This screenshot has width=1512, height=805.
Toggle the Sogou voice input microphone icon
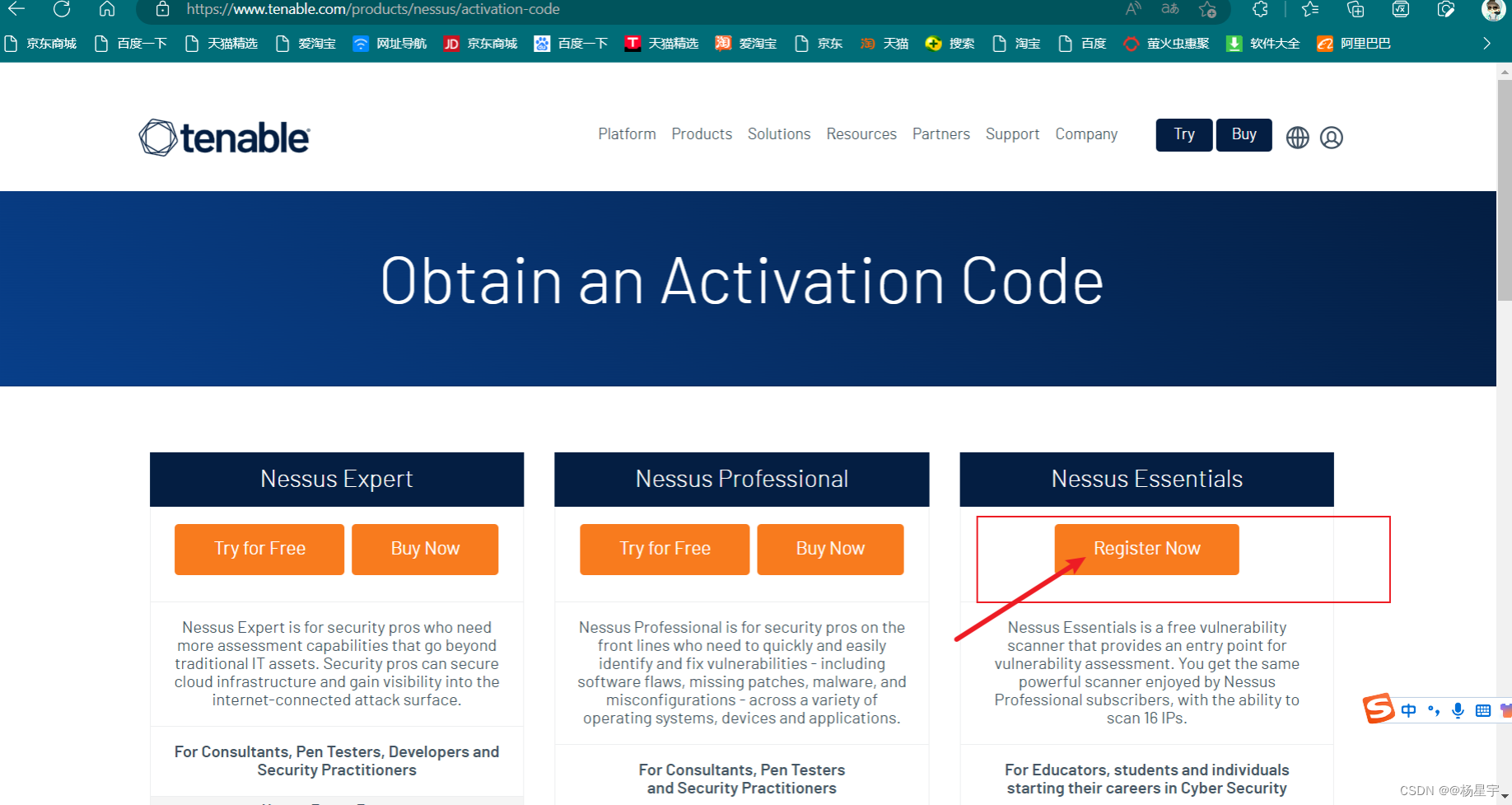coord(1458,710)
